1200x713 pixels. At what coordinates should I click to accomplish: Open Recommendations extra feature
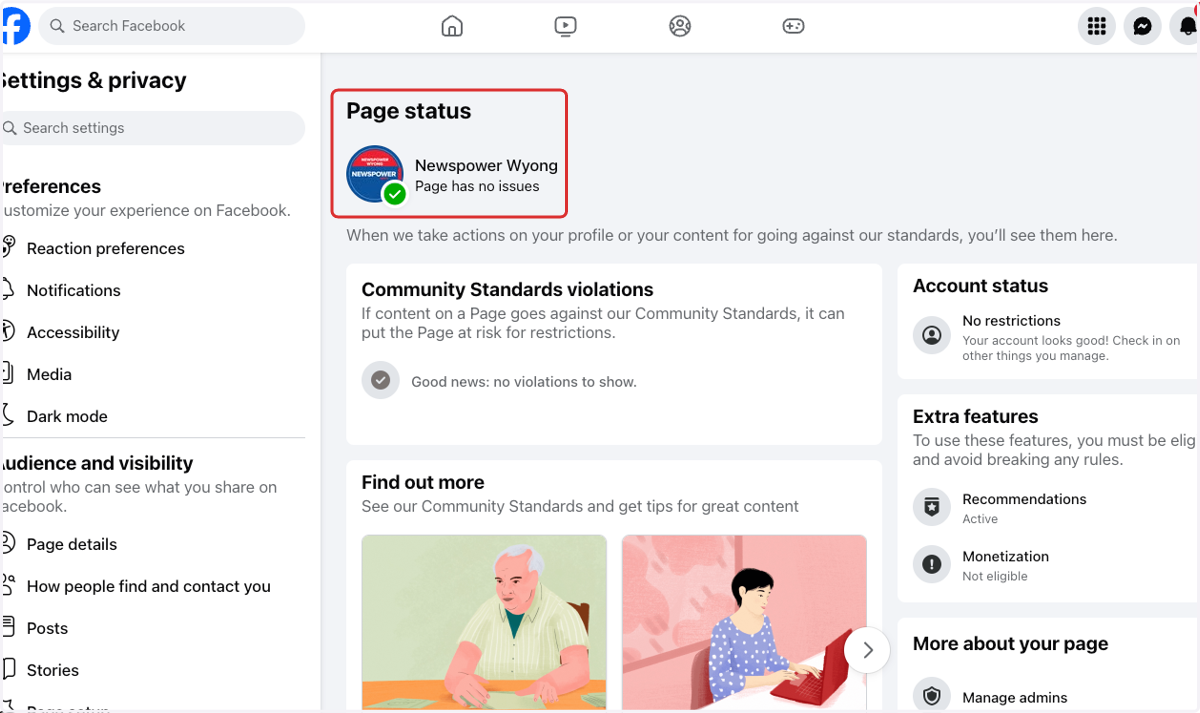tap(1055, 507)
